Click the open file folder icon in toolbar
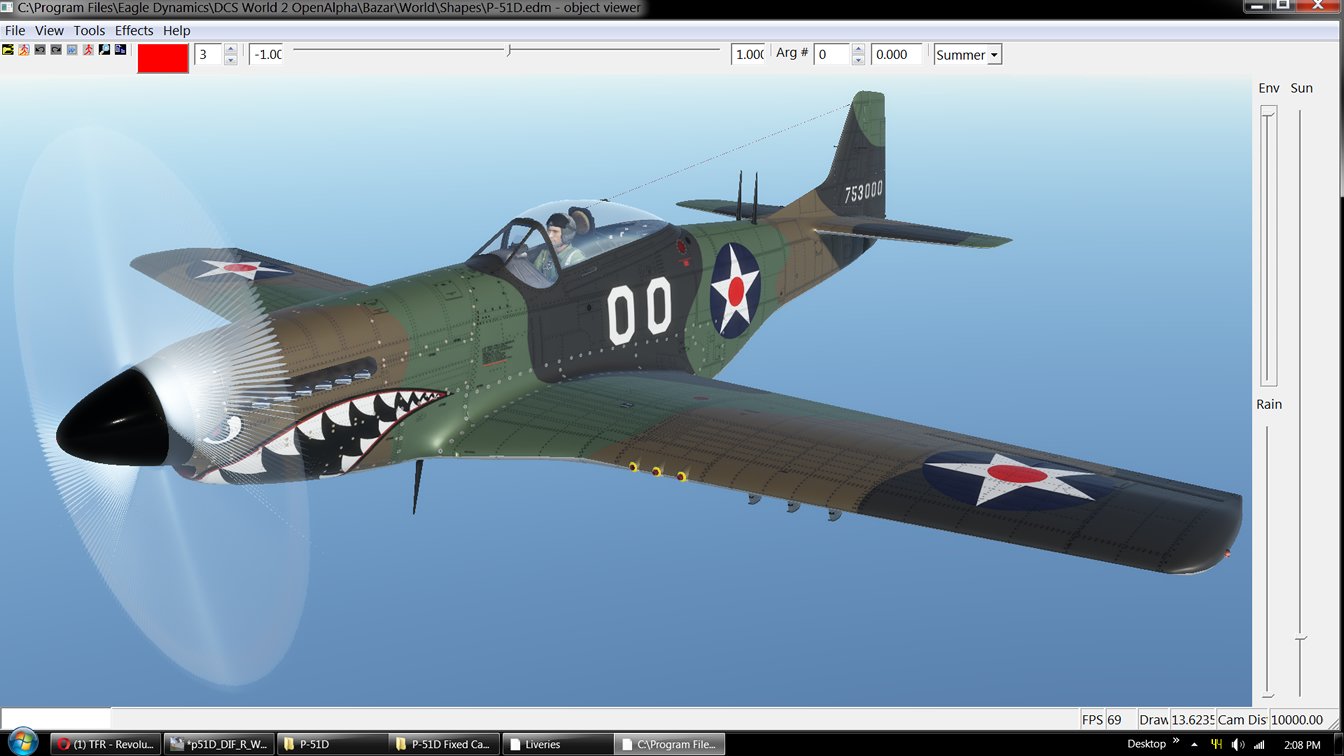 8,49
